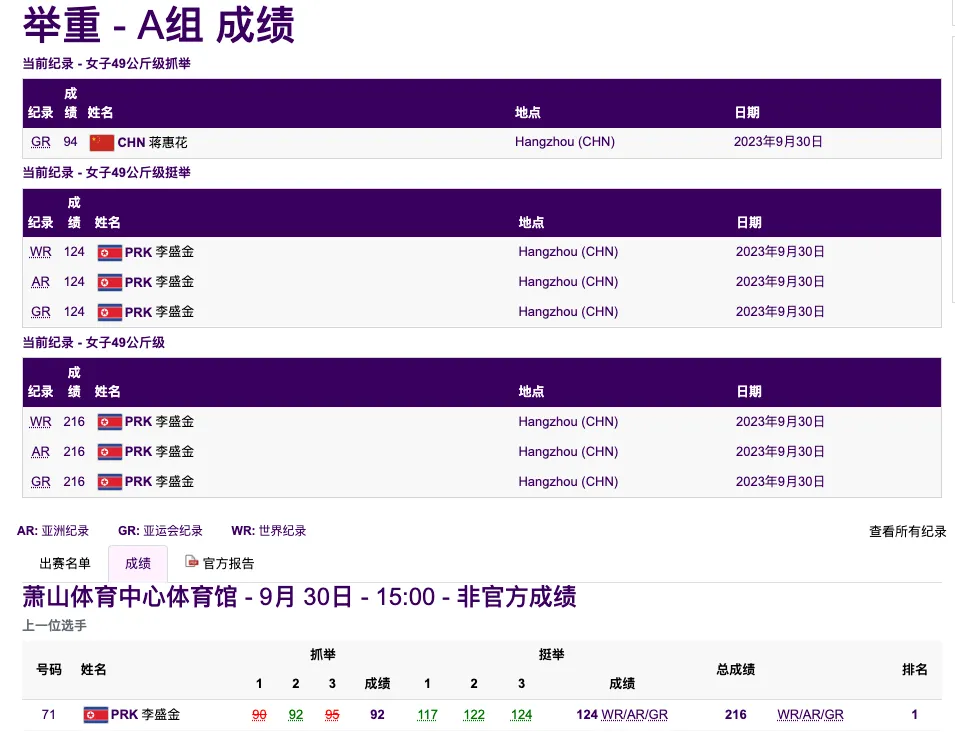
Task: Click WR/AR/GR label next to total 216
Action: click(810, 715)
